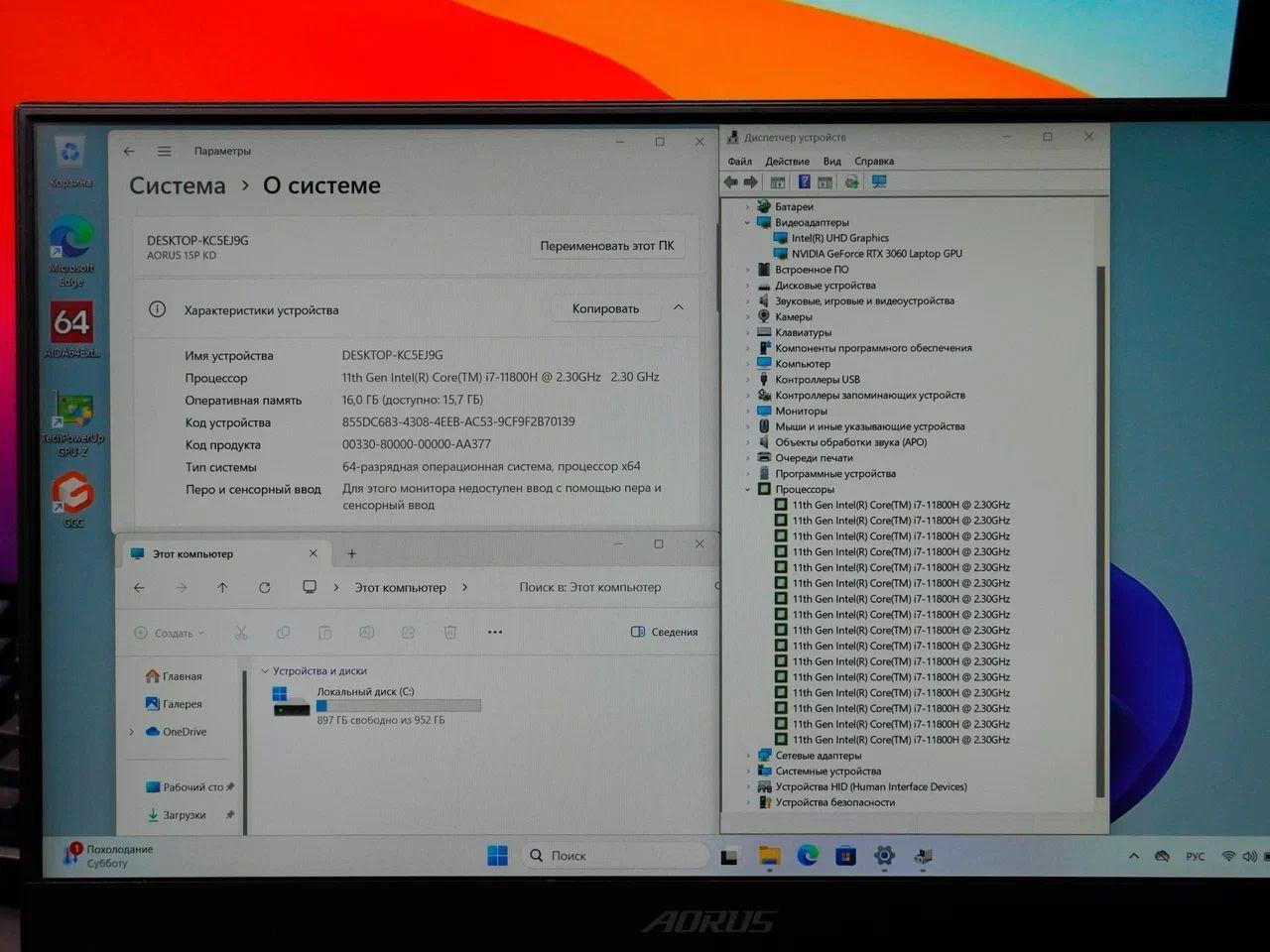Launch AIDA64 Extreme desktop shortcut

pyautogui.click(x=71, y=329)
